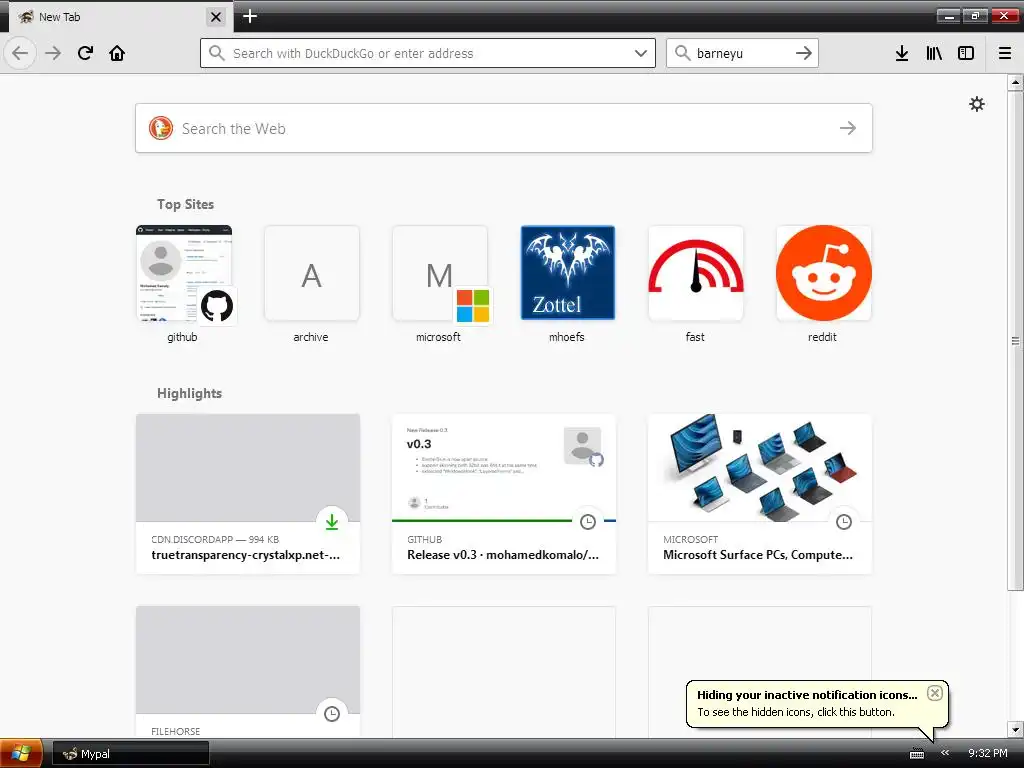Close the New Tab tab

coord(216,16)
